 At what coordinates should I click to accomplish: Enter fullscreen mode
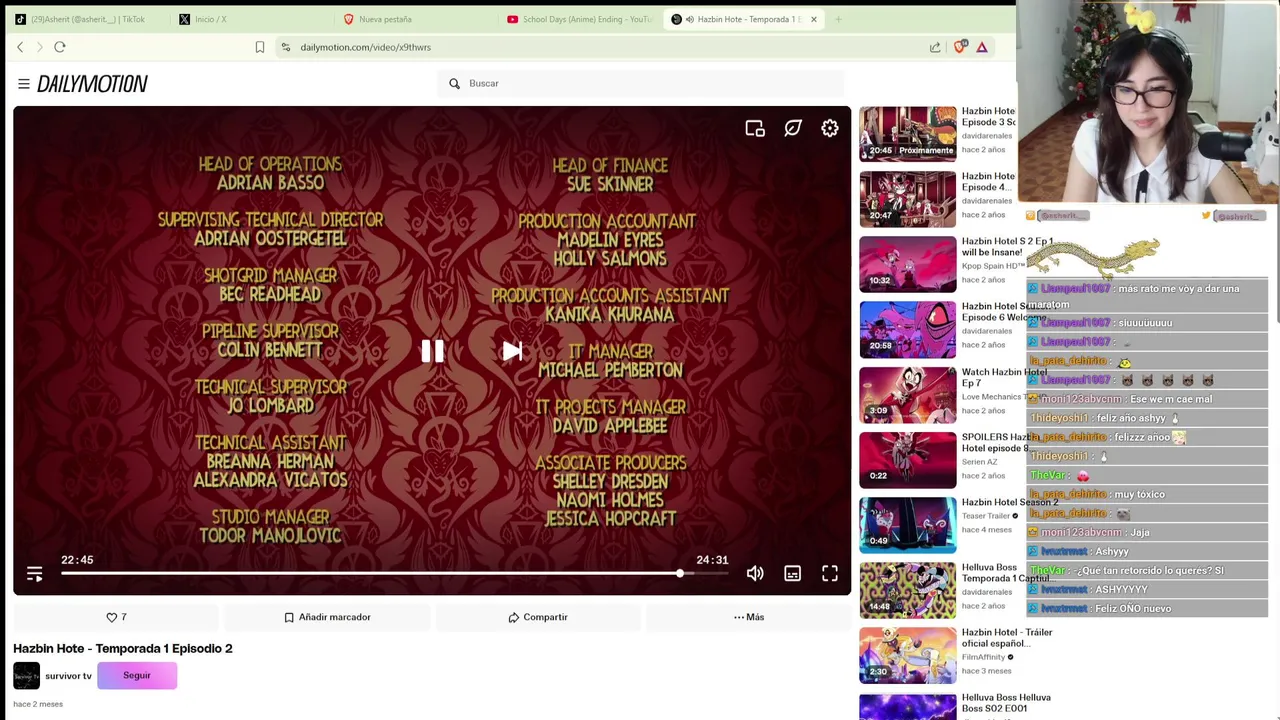pyautogui.click(x=830, y=574)
